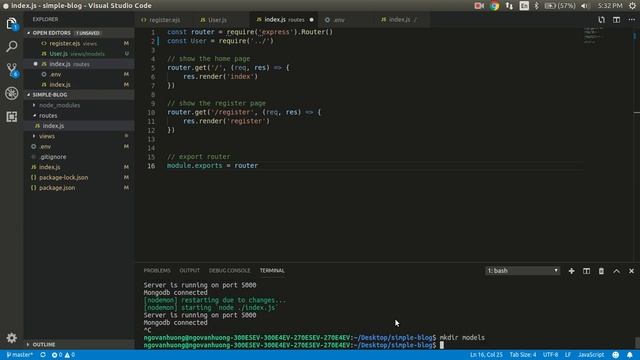
Task: Click the clock showing 5:32 PM
Action: coord(610,6)
